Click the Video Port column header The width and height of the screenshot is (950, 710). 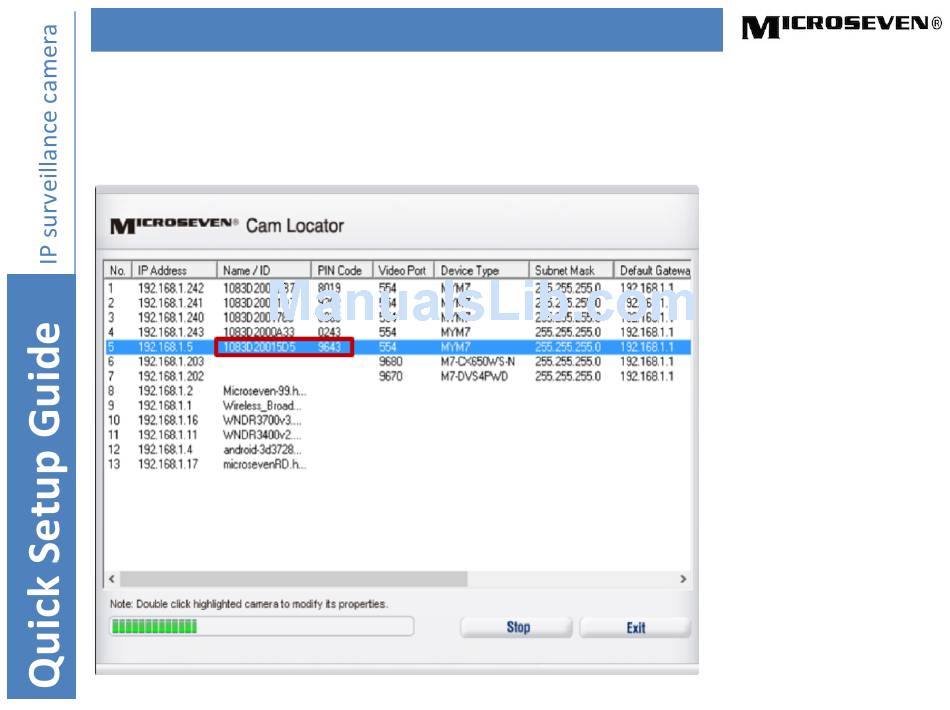click(404, 270)
